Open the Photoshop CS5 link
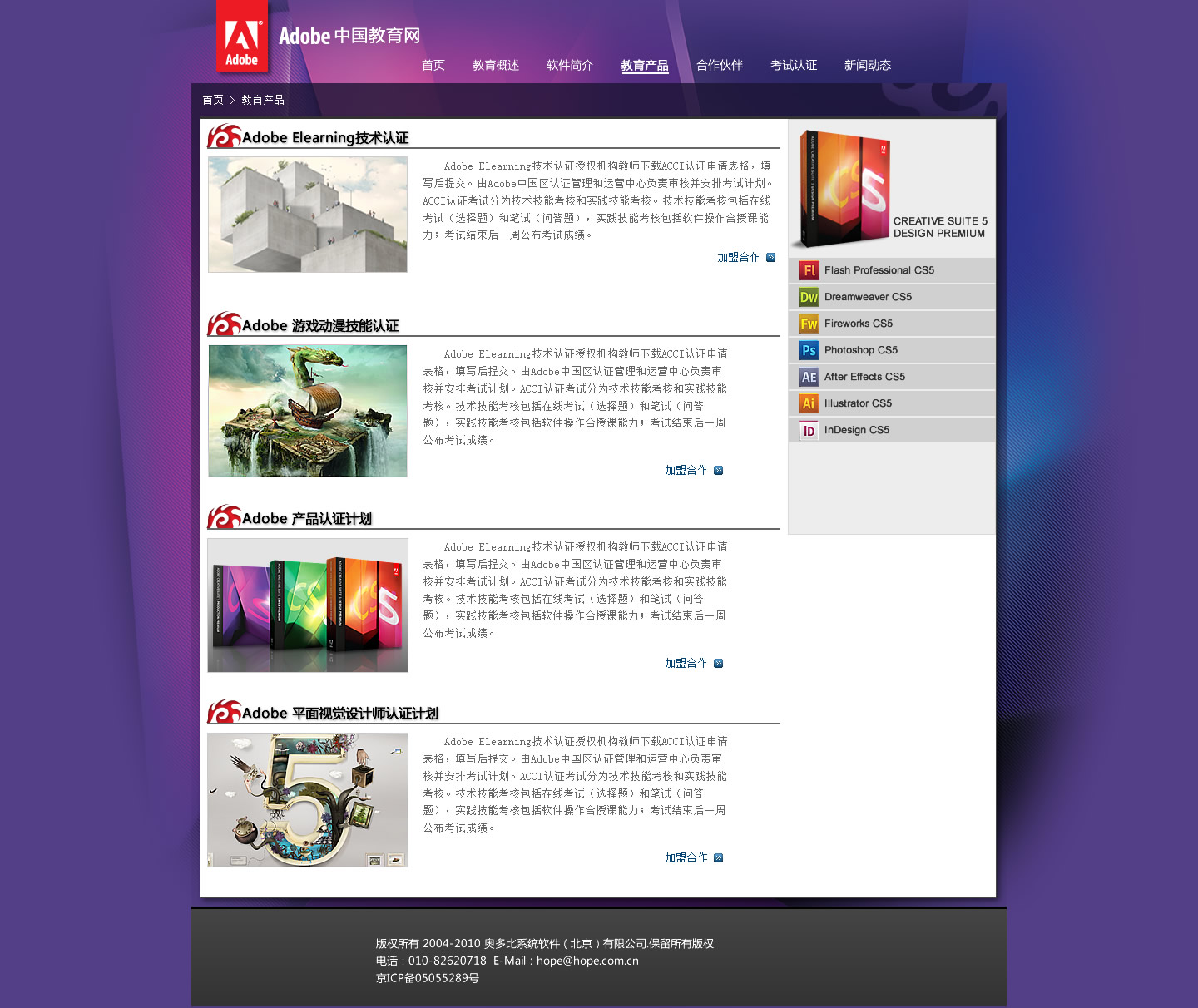Screen dimensions: 1198x1008 pyautogui.click(x=861, y=350)
